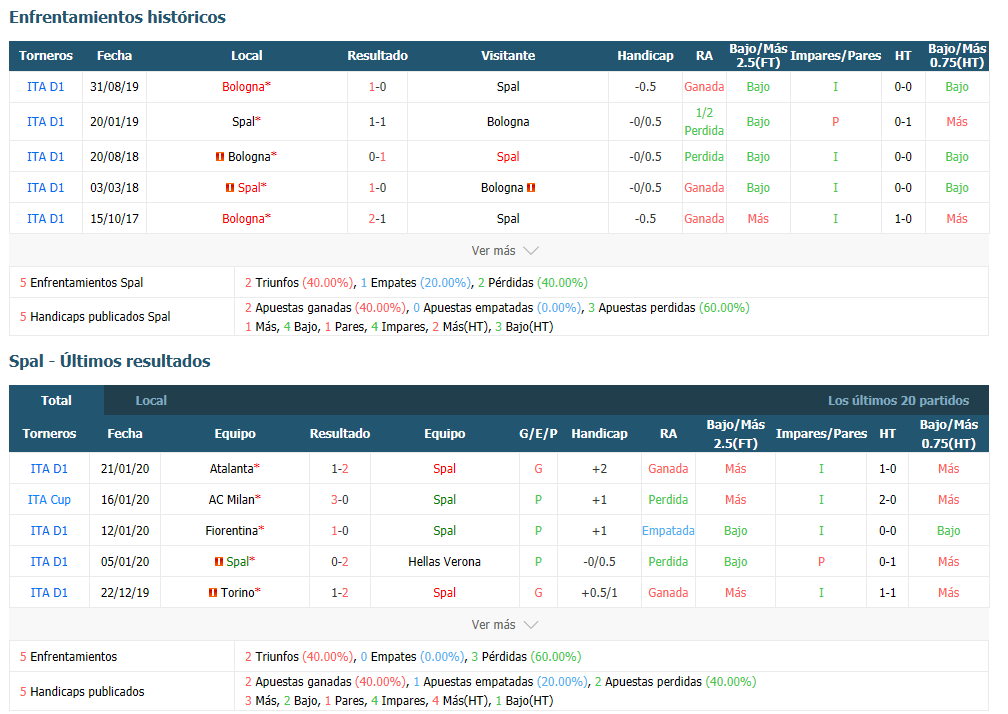This screenshot has width=1008, height=714.
Task: Click '5 Handicaps publicados Spal' label
Action: coord(95,317)
